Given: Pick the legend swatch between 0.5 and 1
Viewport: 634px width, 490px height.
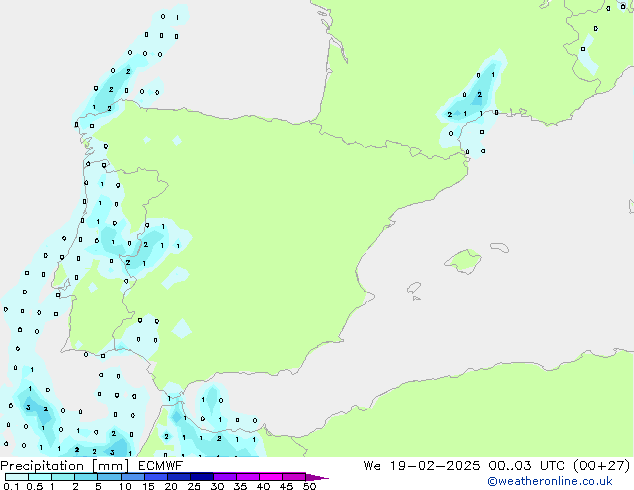Looking at the screenshot, I should coord(40,477).
